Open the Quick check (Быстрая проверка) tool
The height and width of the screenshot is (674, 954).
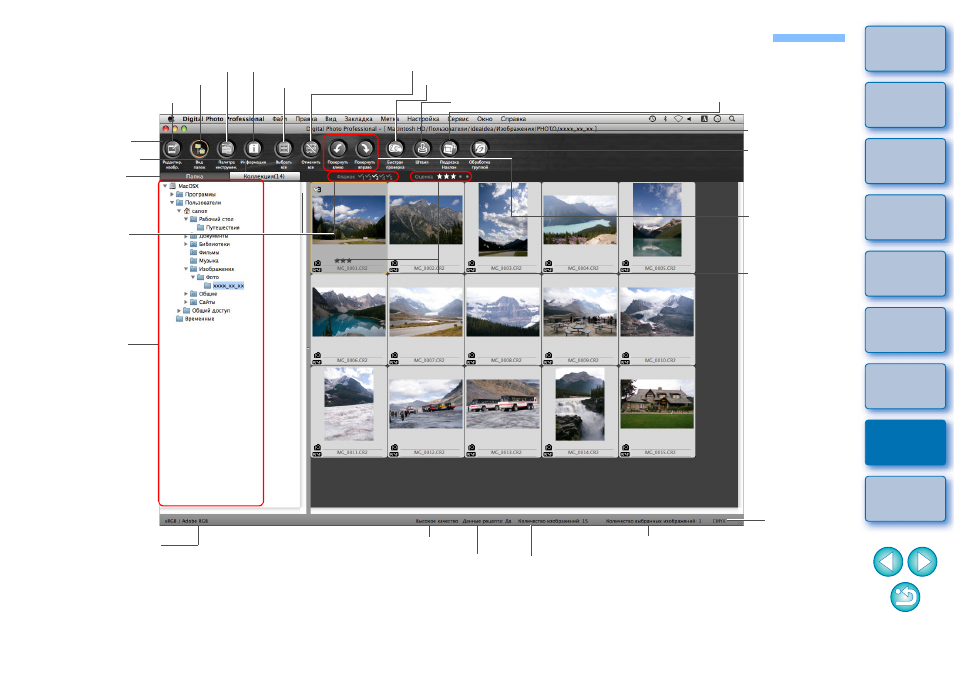[395, 148]
